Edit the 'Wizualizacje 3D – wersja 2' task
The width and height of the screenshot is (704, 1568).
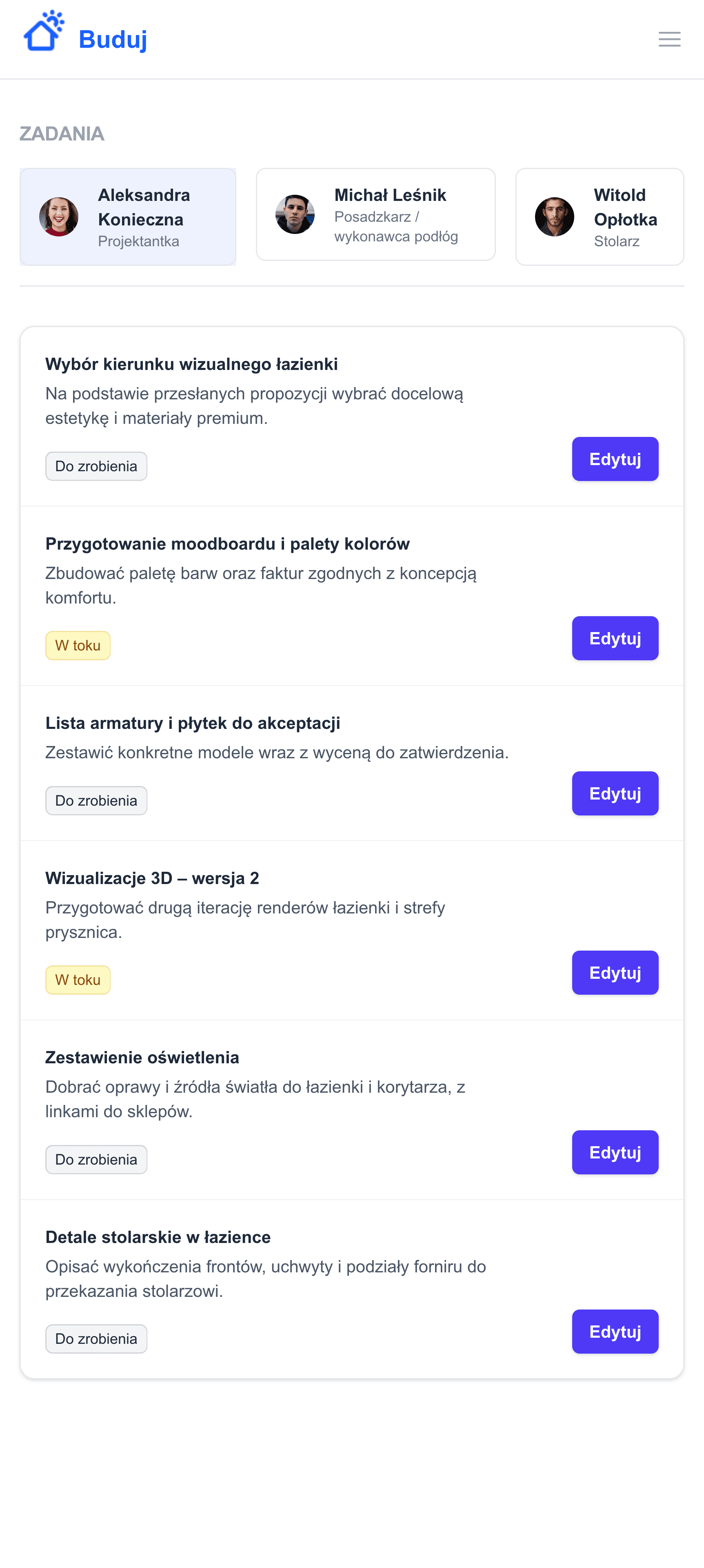click(x=615, y=973)
